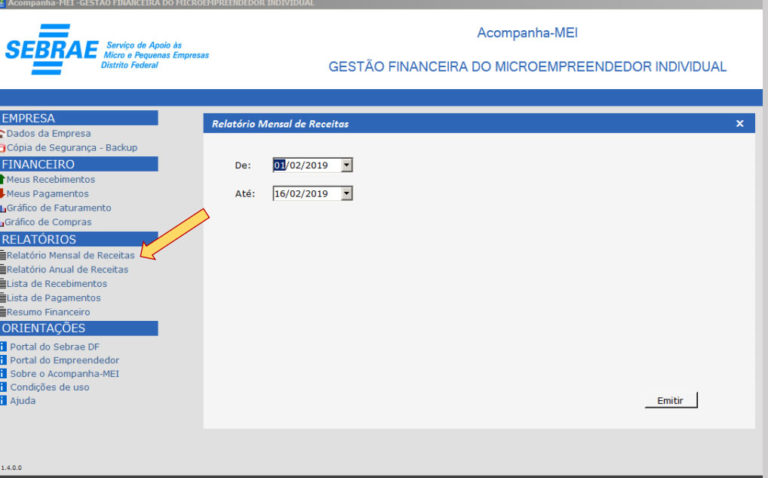Open Gráfico de Compras
This screenshot has width=768, height=478.
pos(48,222)
